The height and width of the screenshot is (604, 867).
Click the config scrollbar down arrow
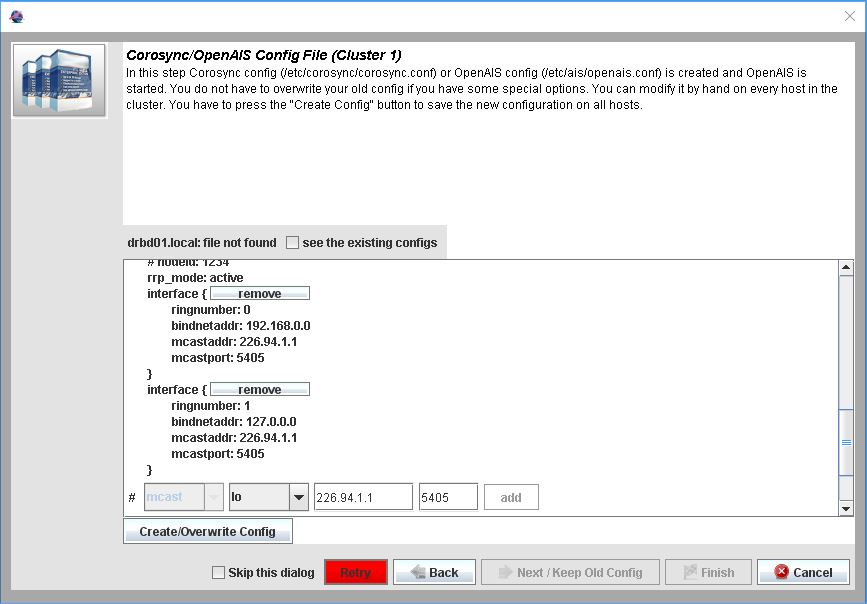pos(846,508)
